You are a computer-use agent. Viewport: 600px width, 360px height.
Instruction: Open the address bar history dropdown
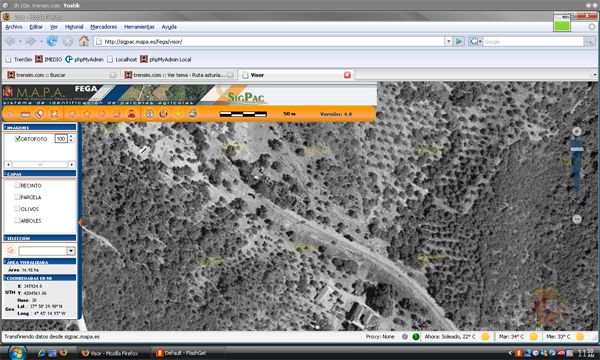[448, 41]
